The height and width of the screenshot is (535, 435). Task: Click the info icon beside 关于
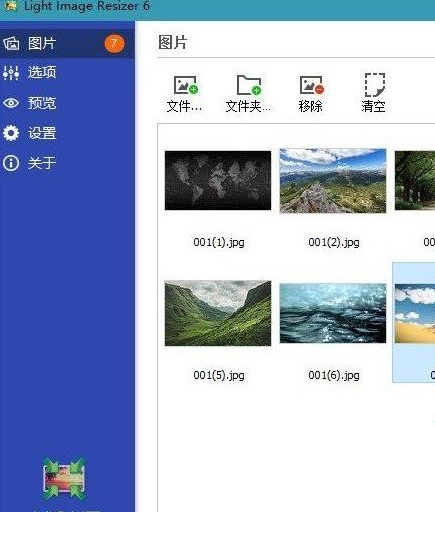tap(11, 163)
